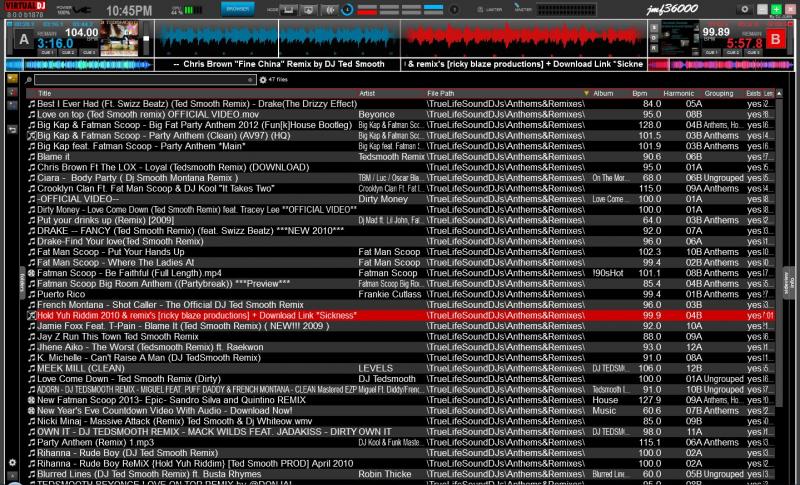
Task: Click deck B song overview waveform
Action: click(x=721, y=65)
